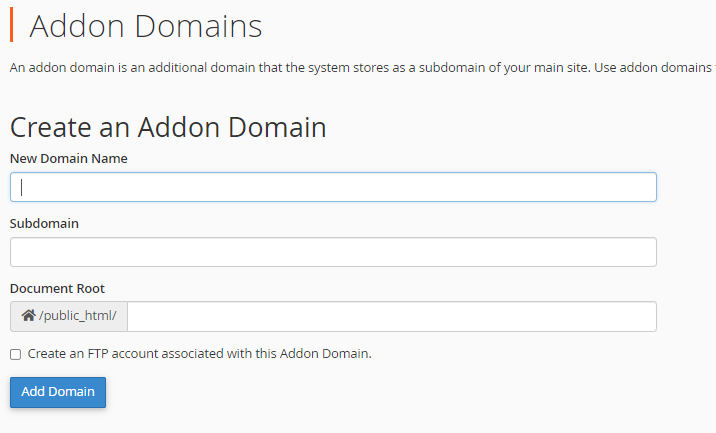This screenshot has height=433, width=716.
Task: Enable the Create an FTP account checkbox
Action: (x=15, y=354)
